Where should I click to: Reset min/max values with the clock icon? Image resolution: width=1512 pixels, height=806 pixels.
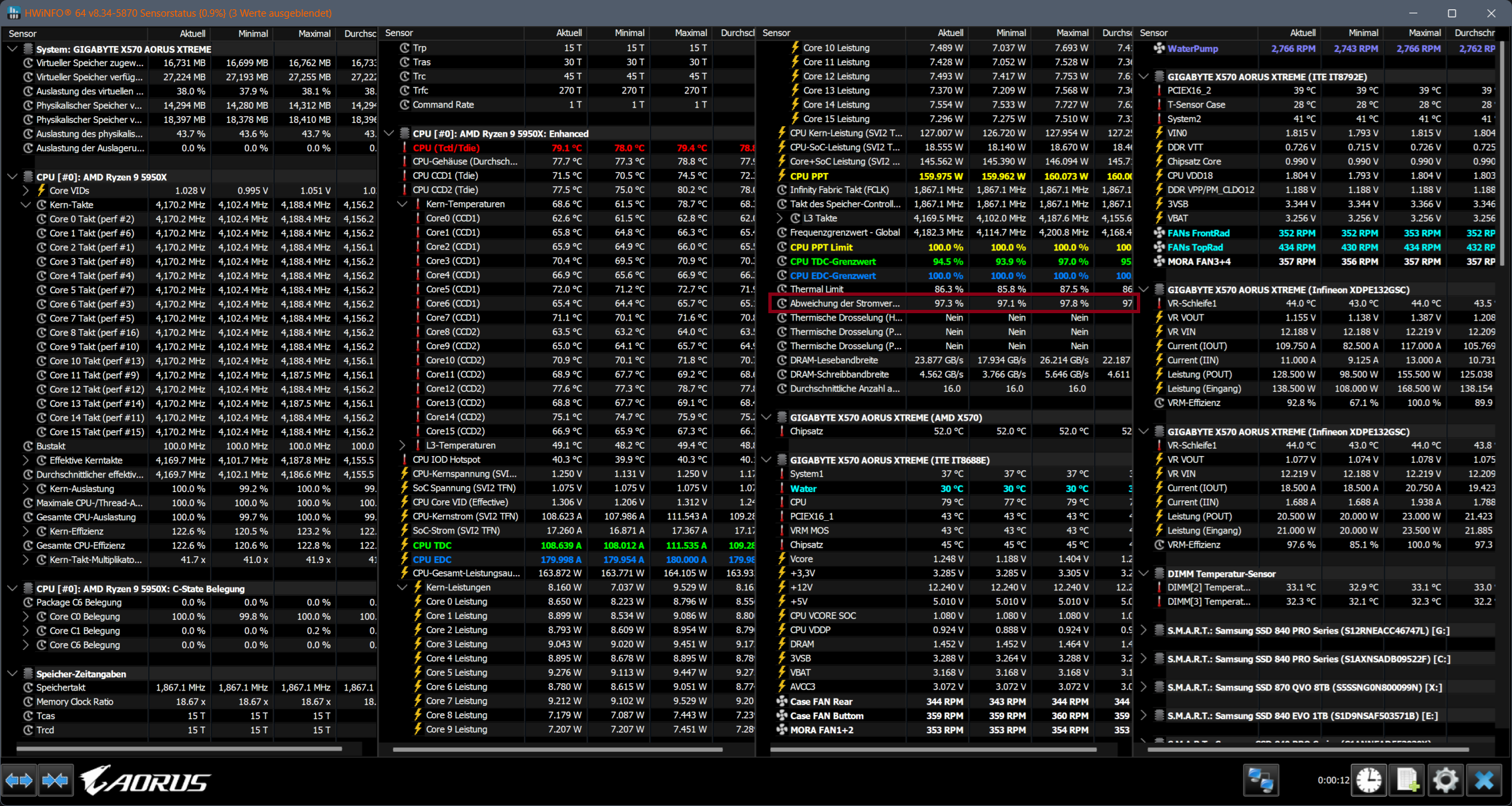pos(1369,780)
